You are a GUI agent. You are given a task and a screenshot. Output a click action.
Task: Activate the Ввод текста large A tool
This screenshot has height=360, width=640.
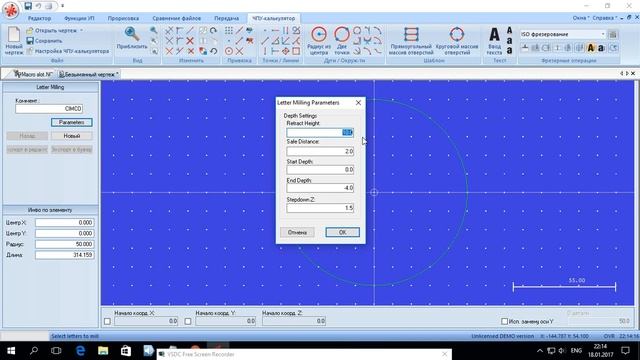coord(494,40)
